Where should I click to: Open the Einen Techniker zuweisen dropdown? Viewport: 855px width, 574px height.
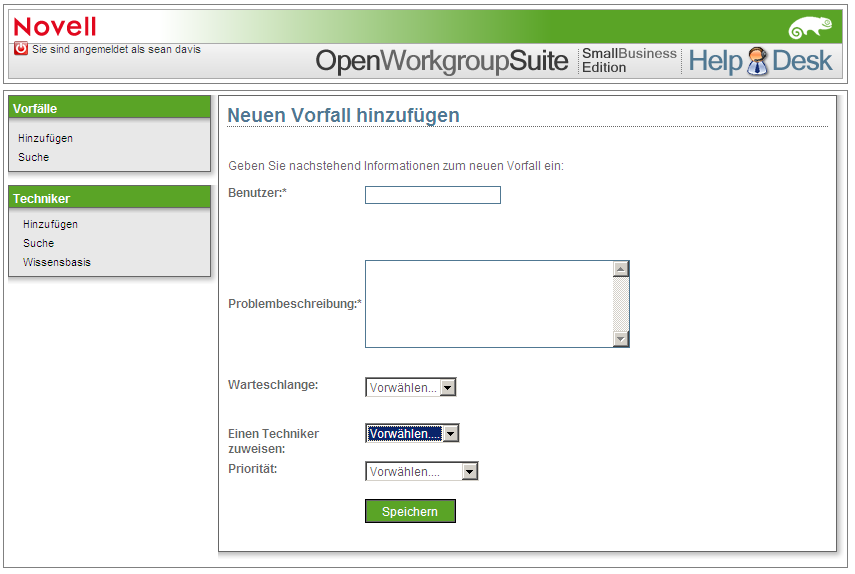(412, 433)
